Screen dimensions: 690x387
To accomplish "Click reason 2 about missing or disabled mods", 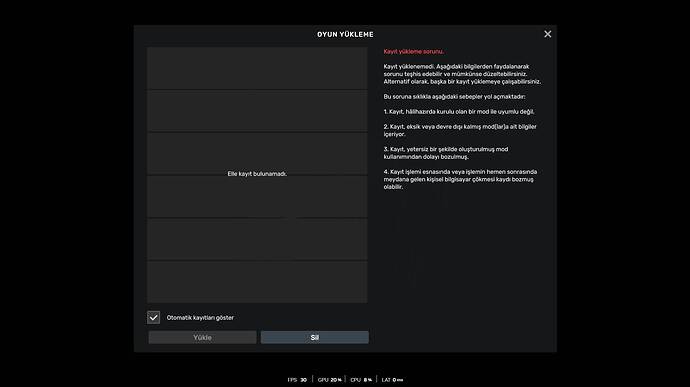I will point(460,130).
